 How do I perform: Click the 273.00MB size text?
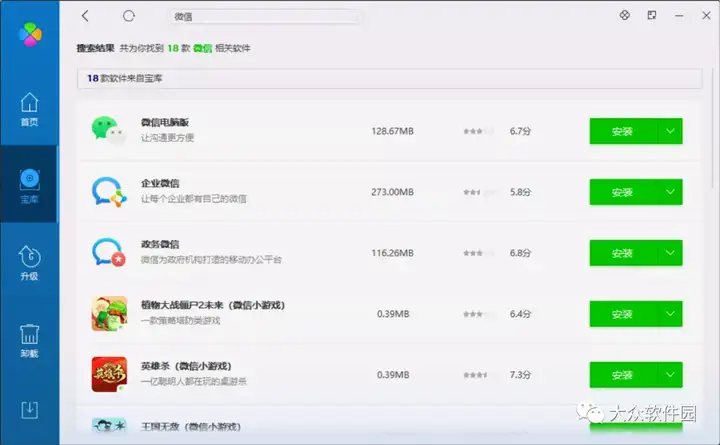(x=393, y=192)
